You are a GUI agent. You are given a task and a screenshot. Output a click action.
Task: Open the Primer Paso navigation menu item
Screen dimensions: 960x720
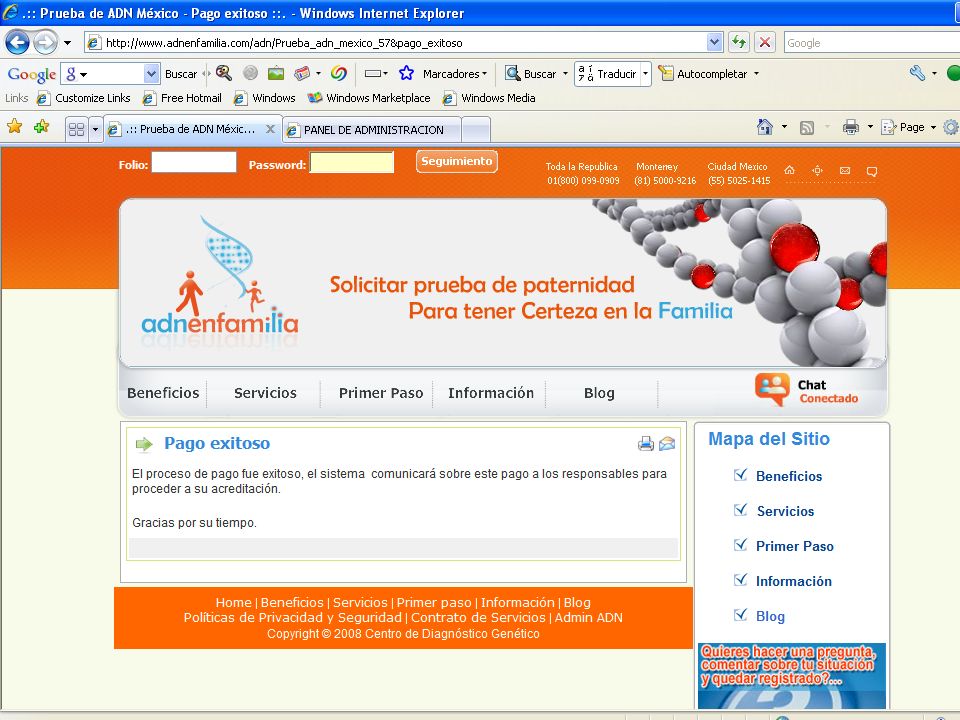click(x=381, y=393)
